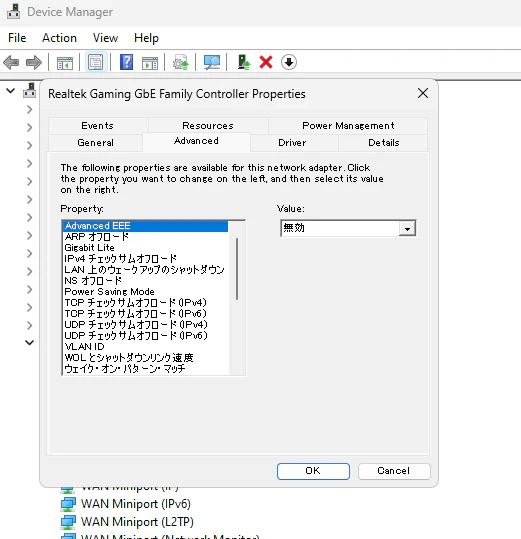Select WAN Miniport (L2TP) tree item
The width and height of the screenshot is (521, 539).
pos(137,522)
